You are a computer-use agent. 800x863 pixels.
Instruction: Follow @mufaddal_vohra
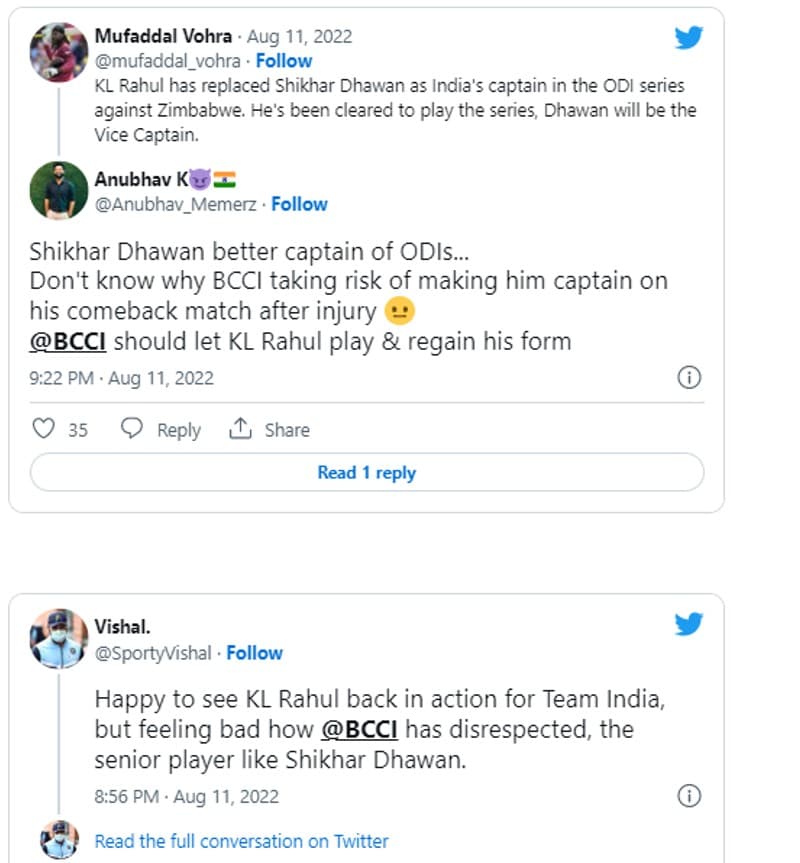pyautogui.click(x=284, y=60)
